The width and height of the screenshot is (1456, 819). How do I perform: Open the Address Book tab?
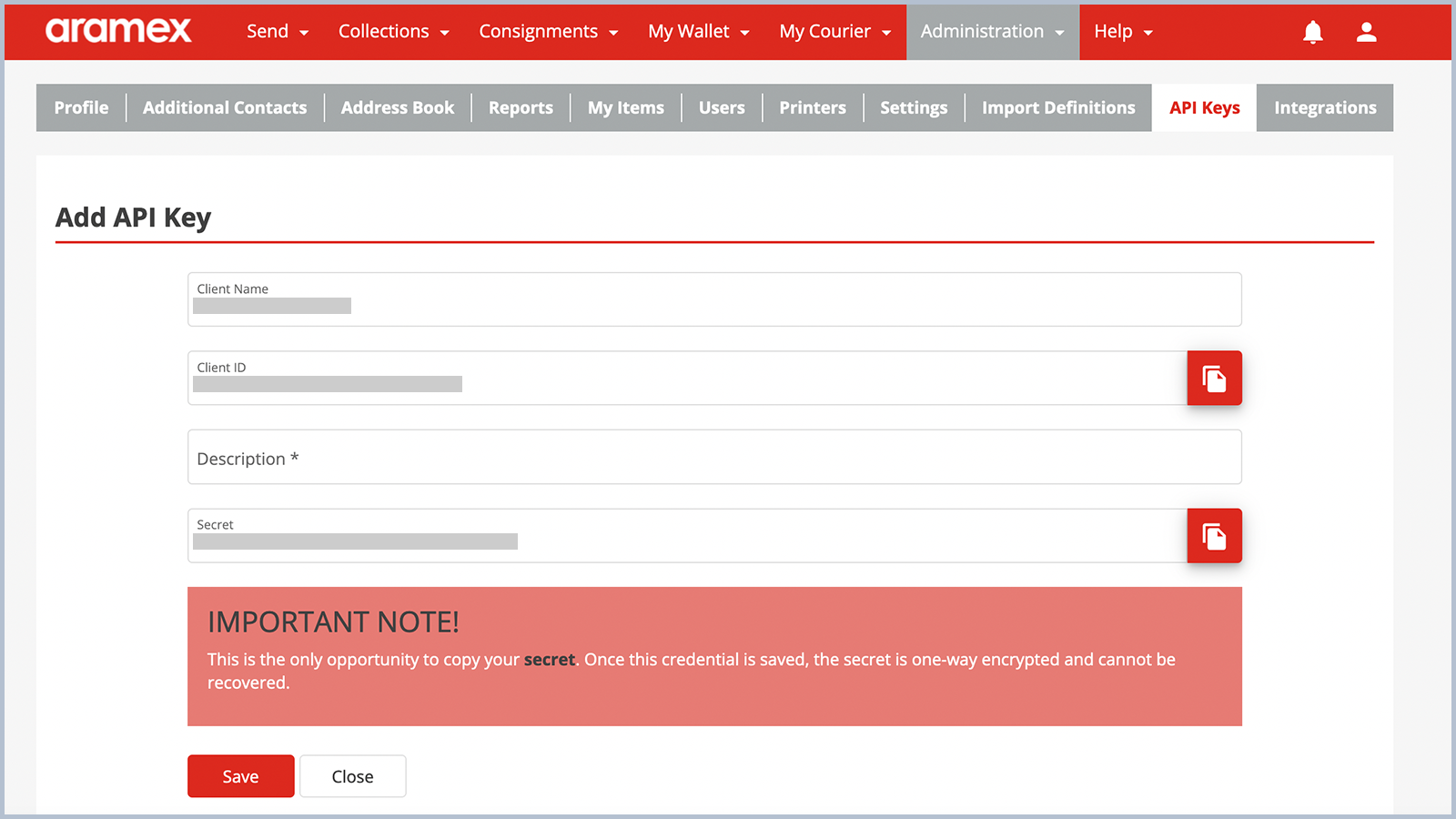pos(398,107)
